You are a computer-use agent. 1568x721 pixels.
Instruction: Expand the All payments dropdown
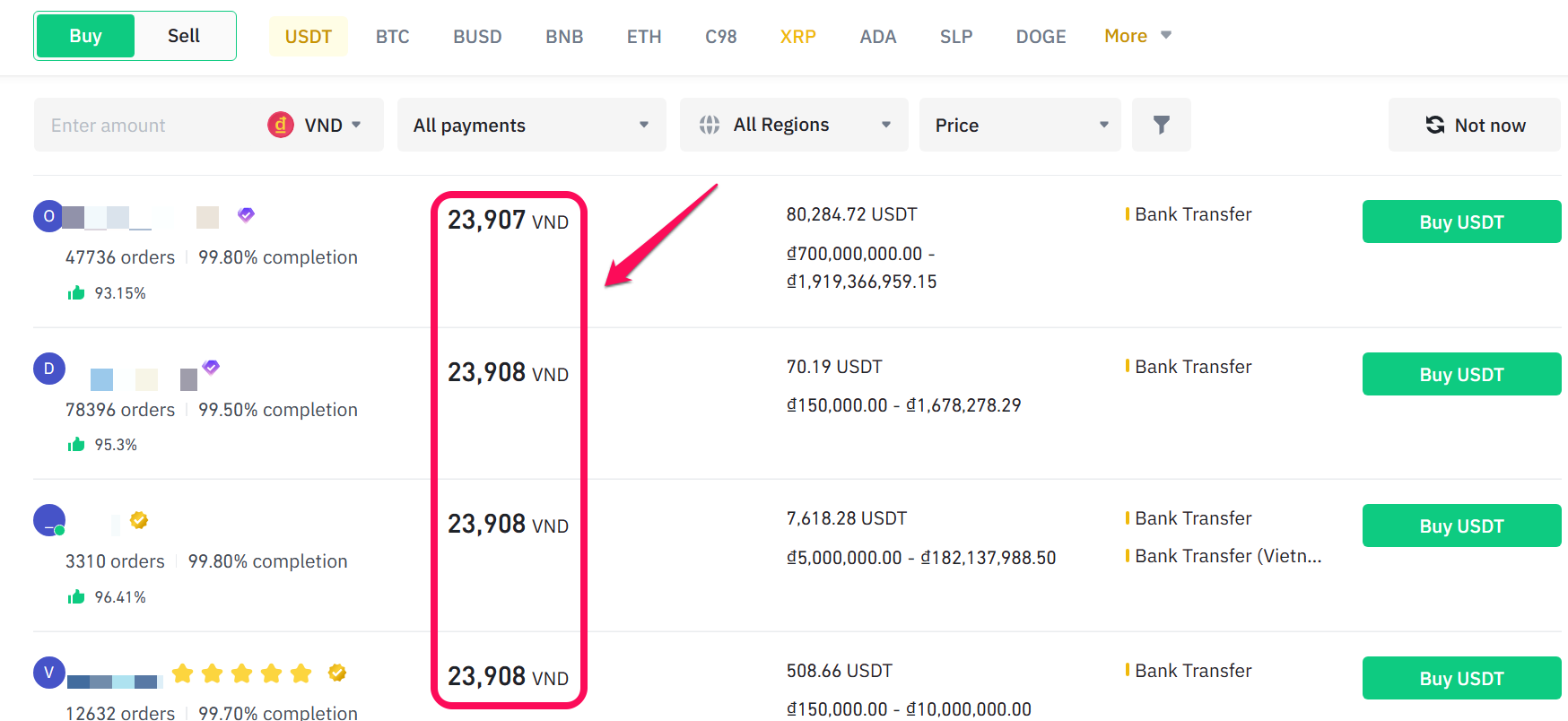(531, 125)
